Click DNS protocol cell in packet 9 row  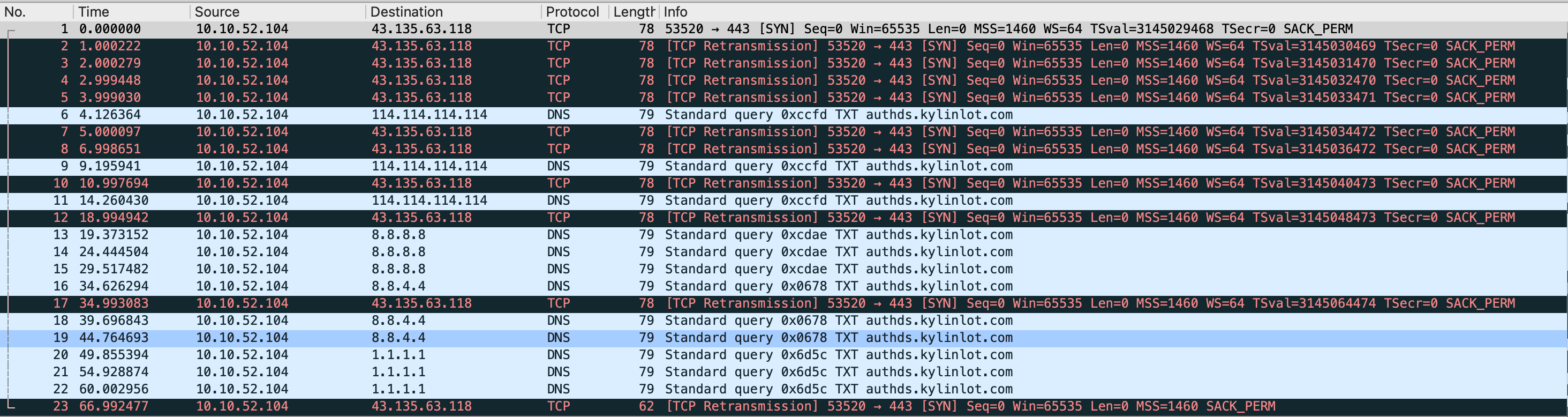[559, 167]
